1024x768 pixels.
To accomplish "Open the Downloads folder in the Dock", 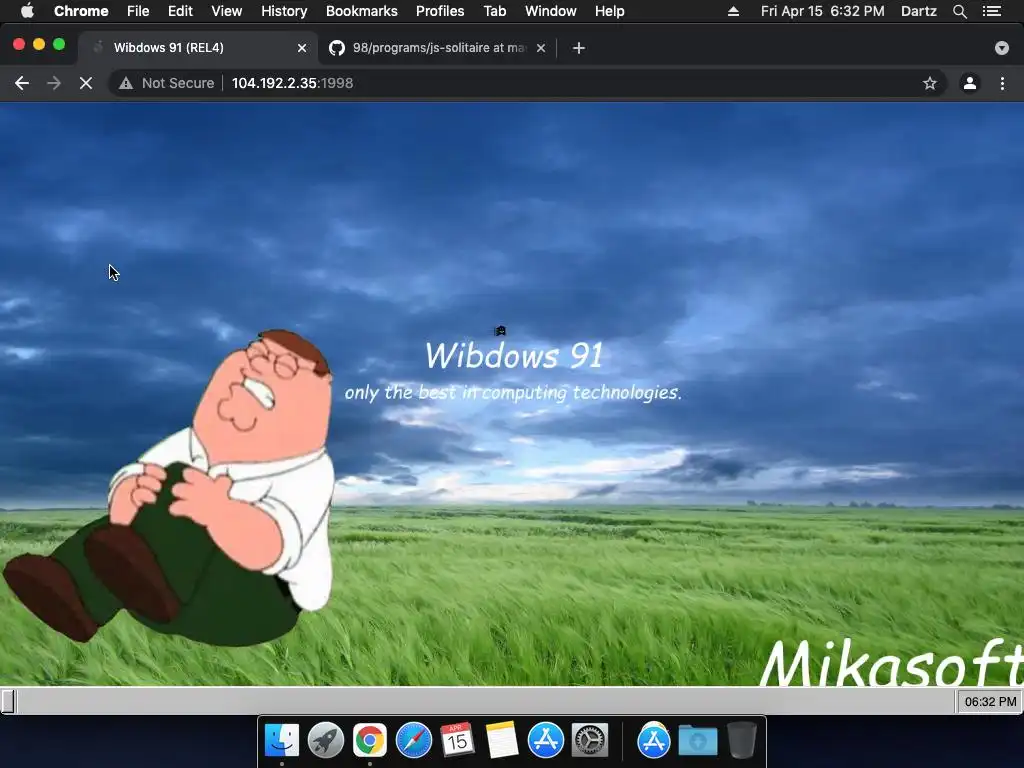I will 697,740.
